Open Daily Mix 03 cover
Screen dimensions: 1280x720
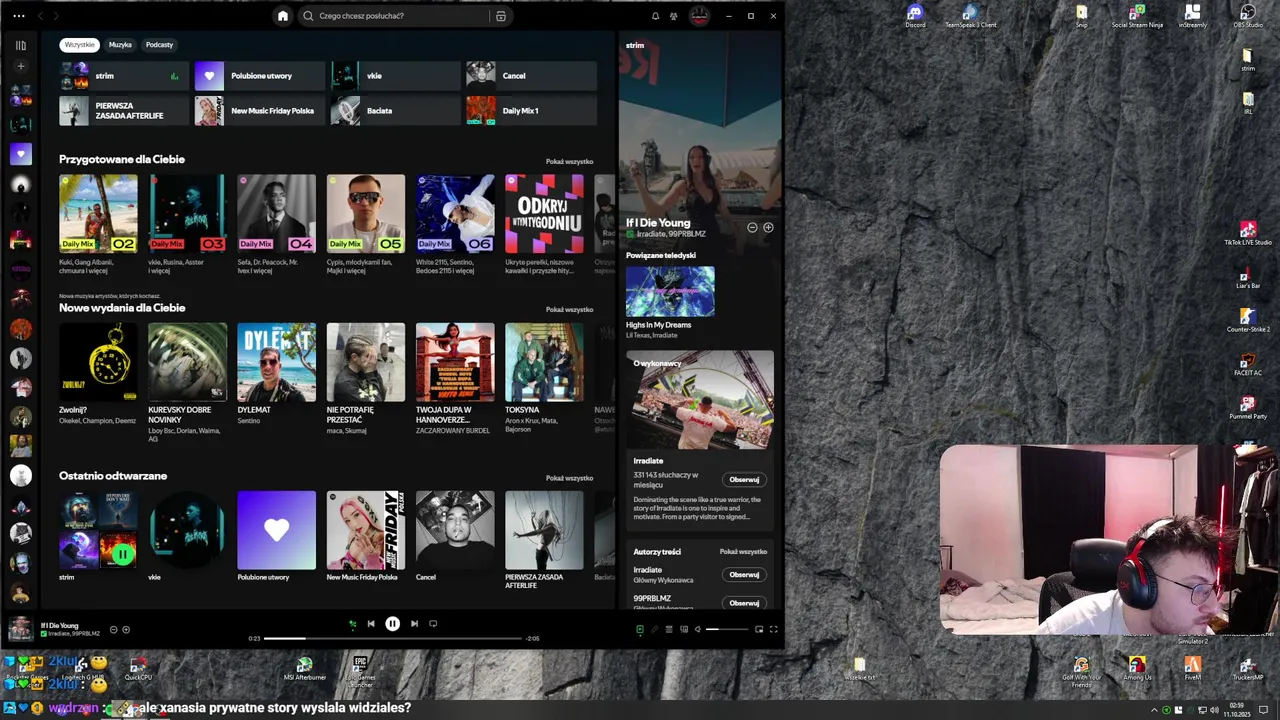click(x=187, y=214)
